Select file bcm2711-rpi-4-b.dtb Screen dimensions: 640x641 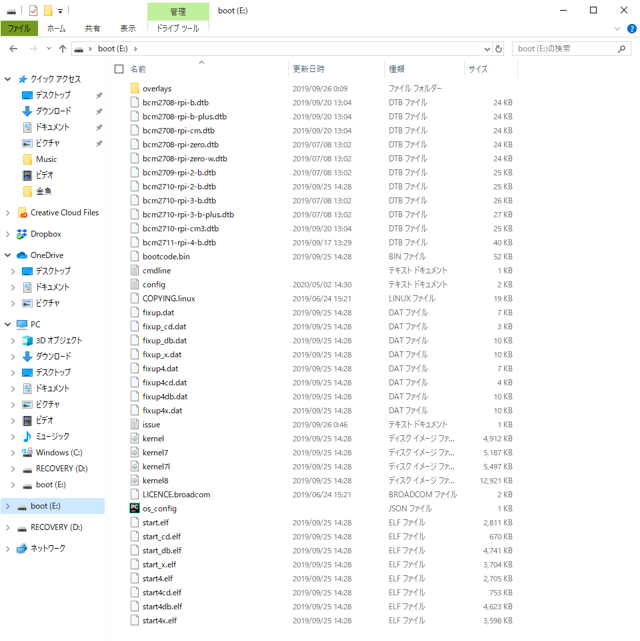pos(179,242)
